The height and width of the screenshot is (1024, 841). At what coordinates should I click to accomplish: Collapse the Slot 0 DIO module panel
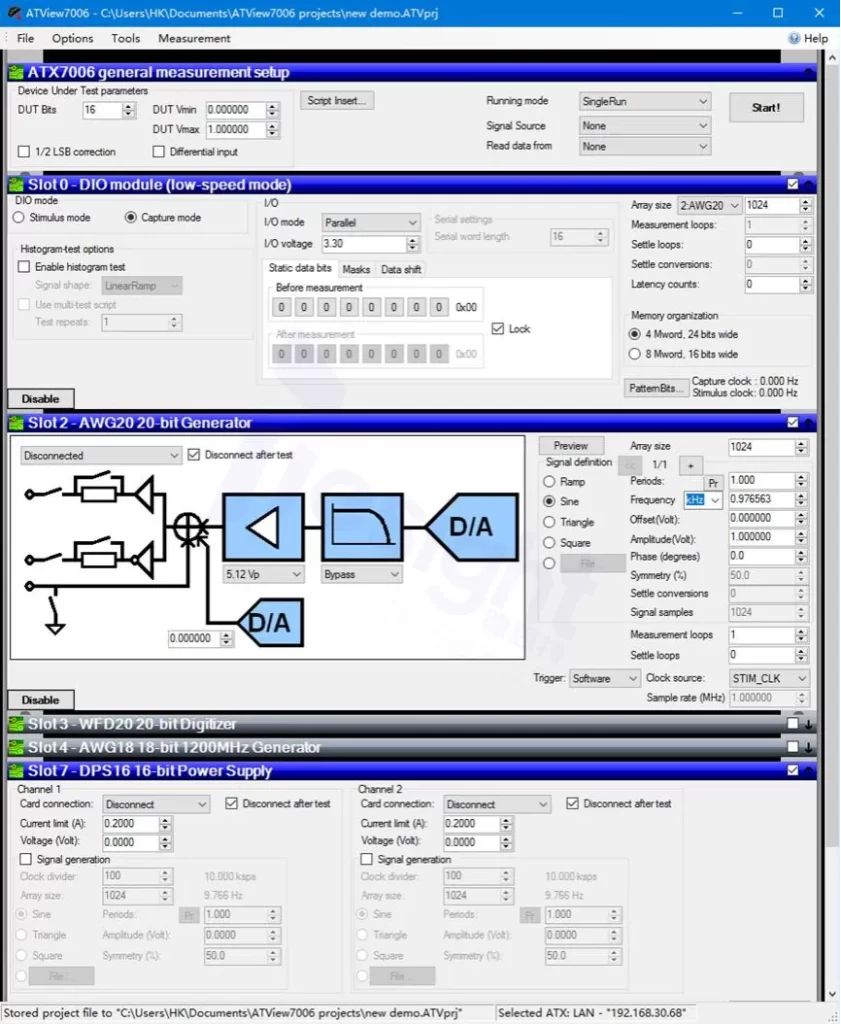pyautogui.click(x=809, y=185)
